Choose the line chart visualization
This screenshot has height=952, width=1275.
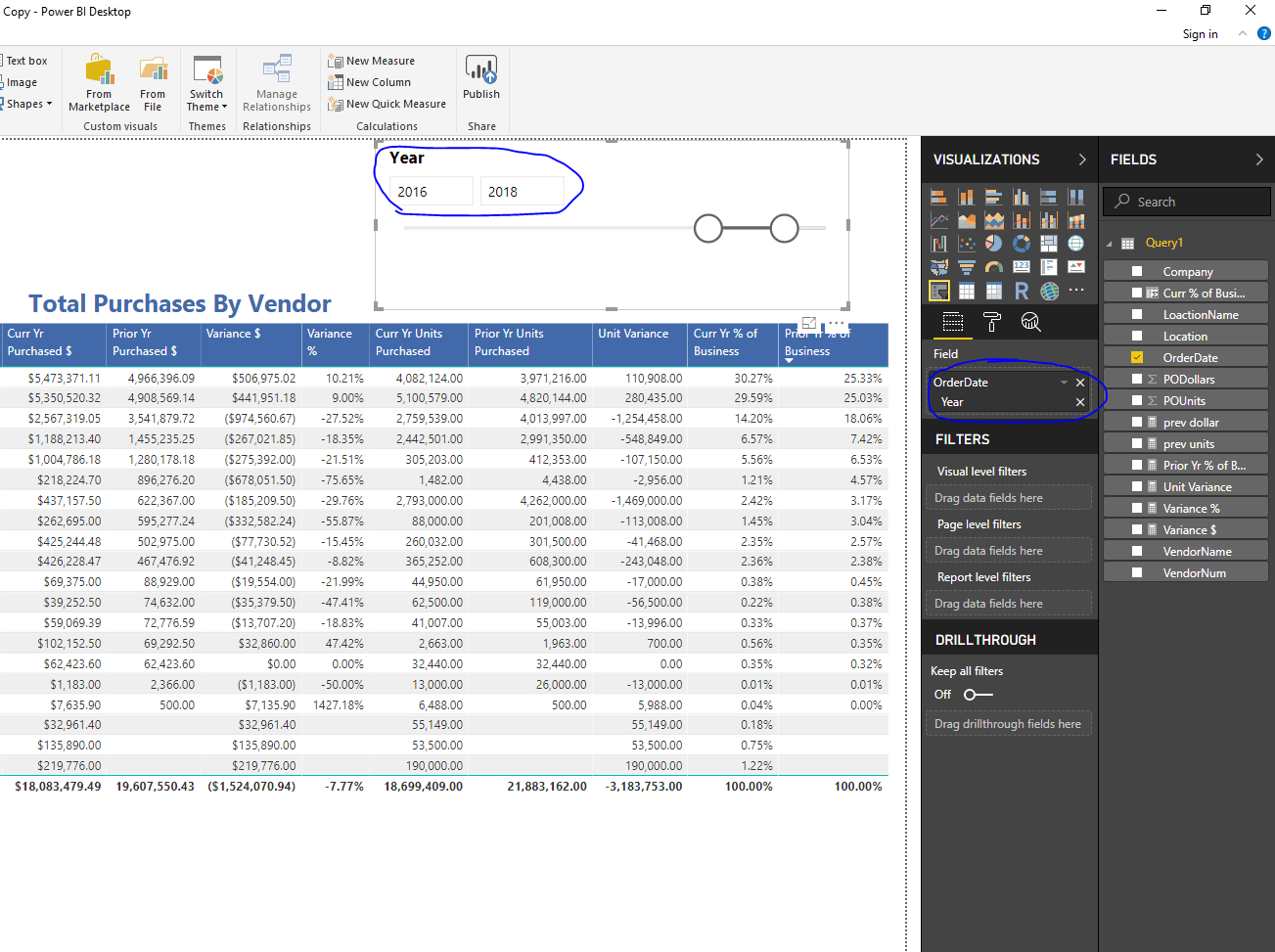[939, 220]
